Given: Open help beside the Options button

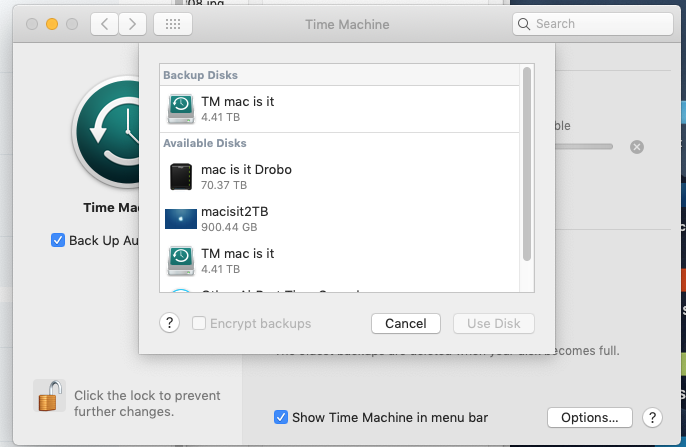Looking at the screenshot, I should click(652, 418).
